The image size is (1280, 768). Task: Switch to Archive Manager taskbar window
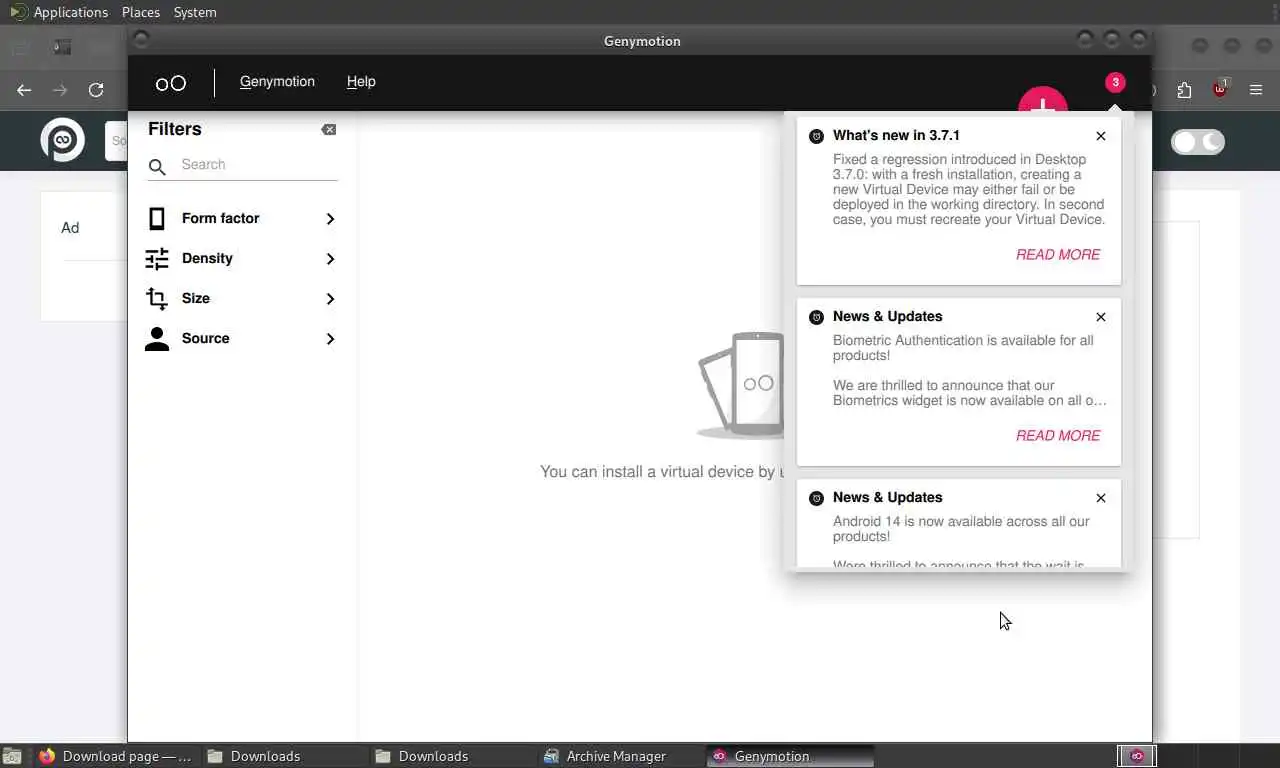(620, 756)
